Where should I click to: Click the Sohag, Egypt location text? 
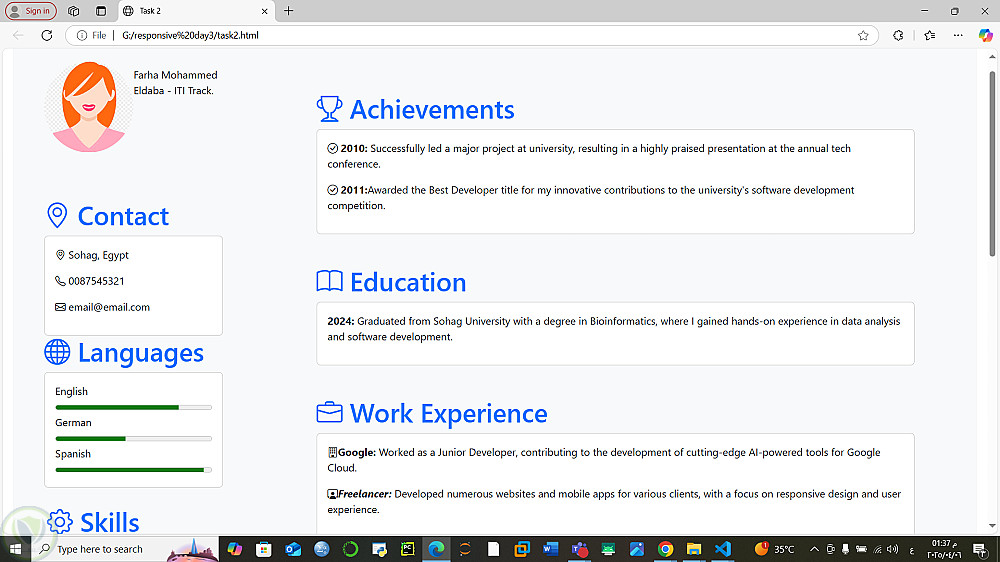[98, 255]
